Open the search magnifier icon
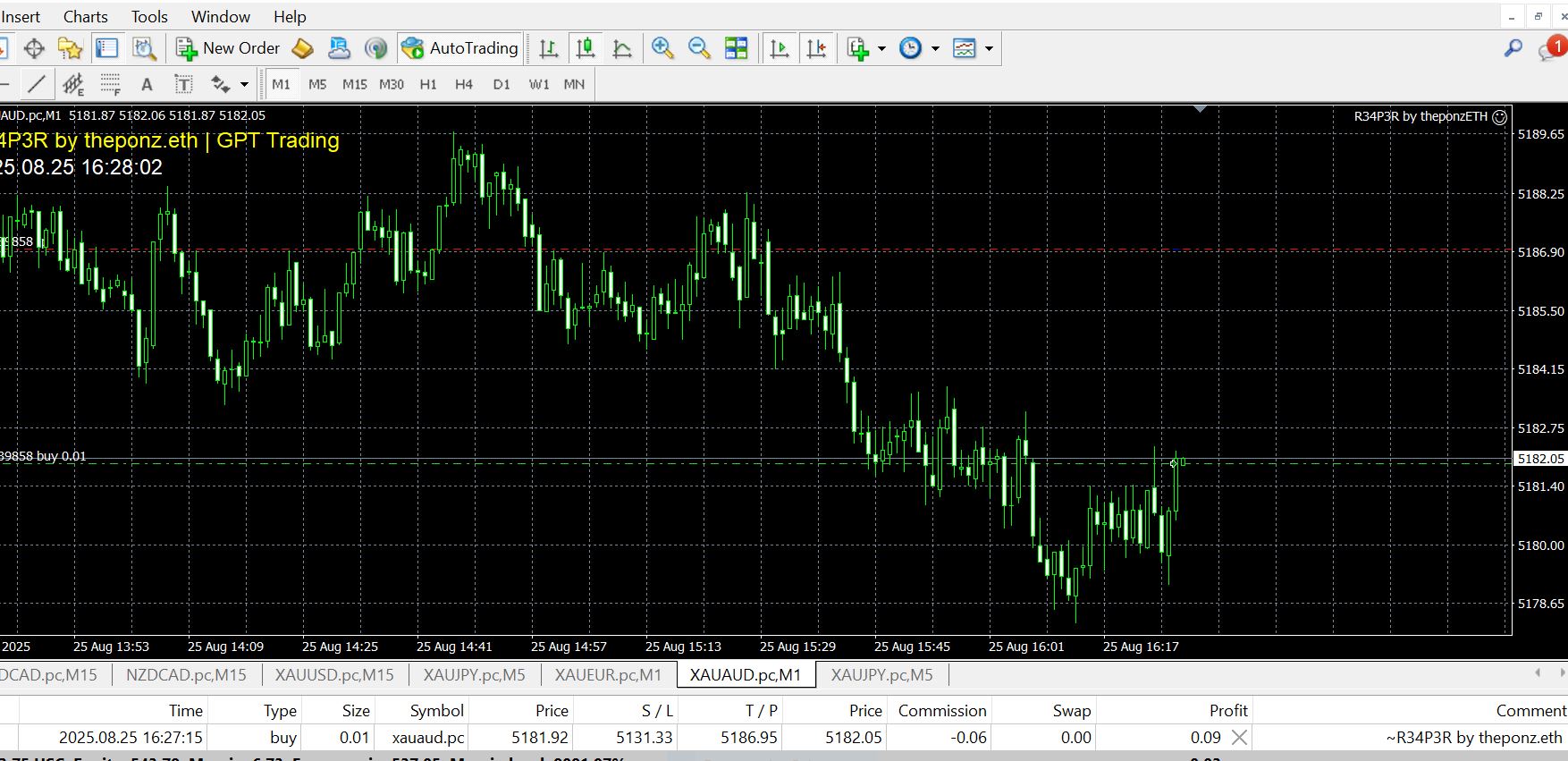 point(1513,48)
